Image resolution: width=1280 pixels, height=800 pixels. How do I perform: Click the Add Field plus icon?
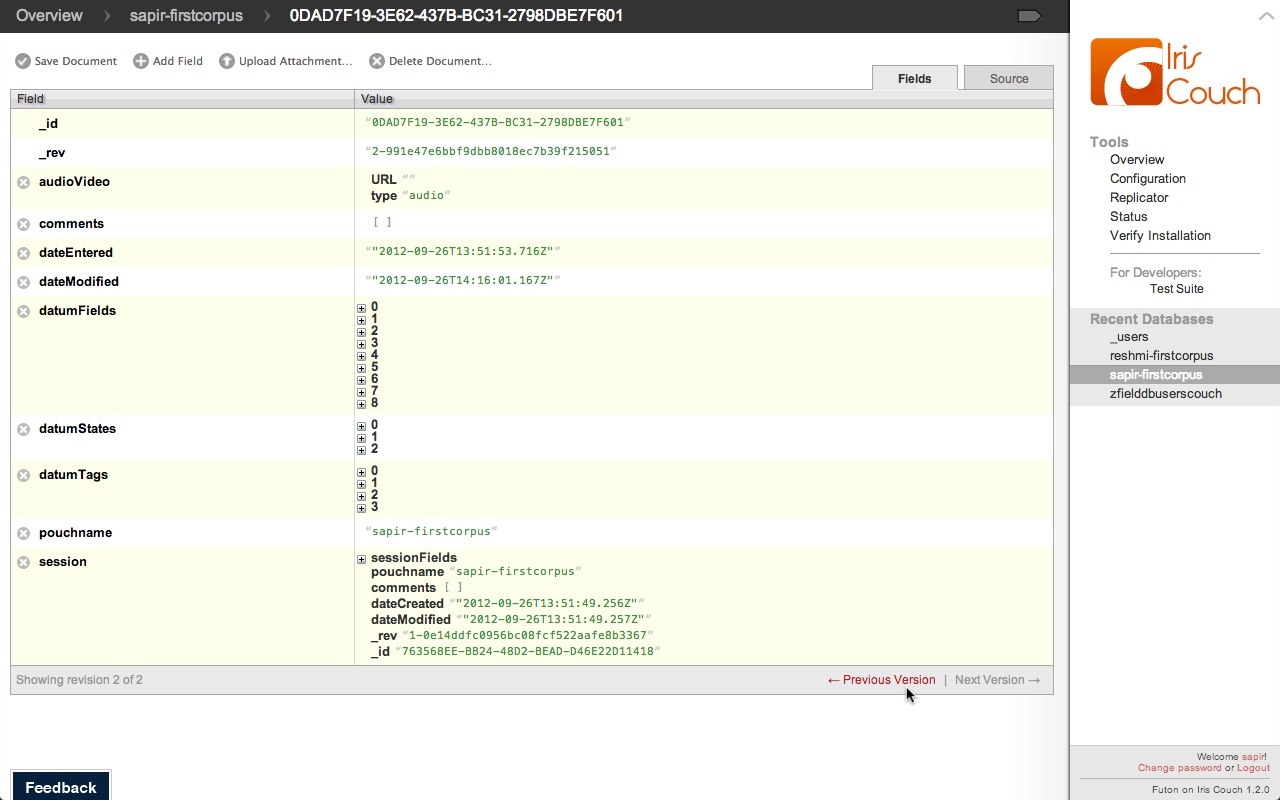coord(141,62)
